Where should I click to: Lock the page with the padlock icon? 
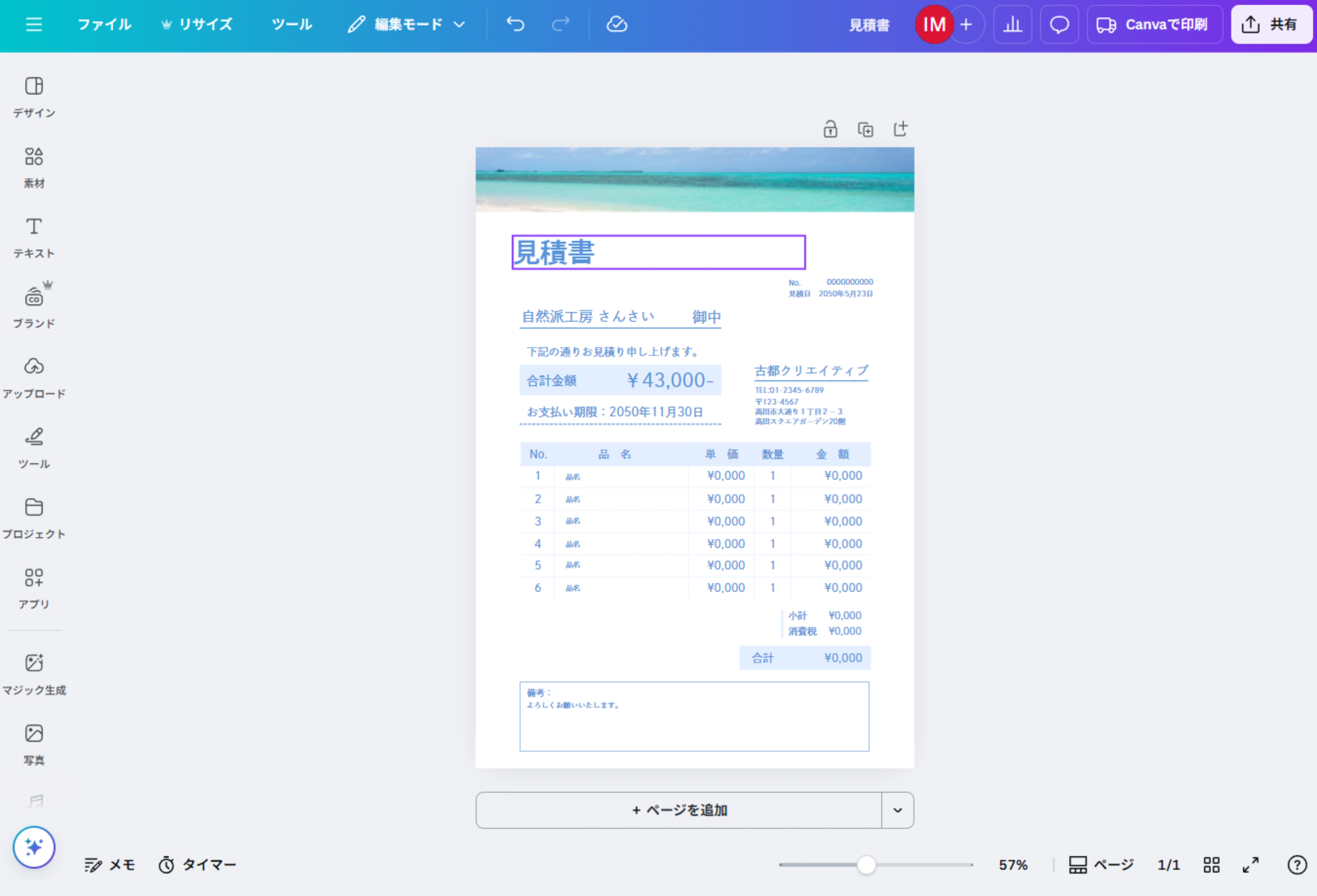830,129
